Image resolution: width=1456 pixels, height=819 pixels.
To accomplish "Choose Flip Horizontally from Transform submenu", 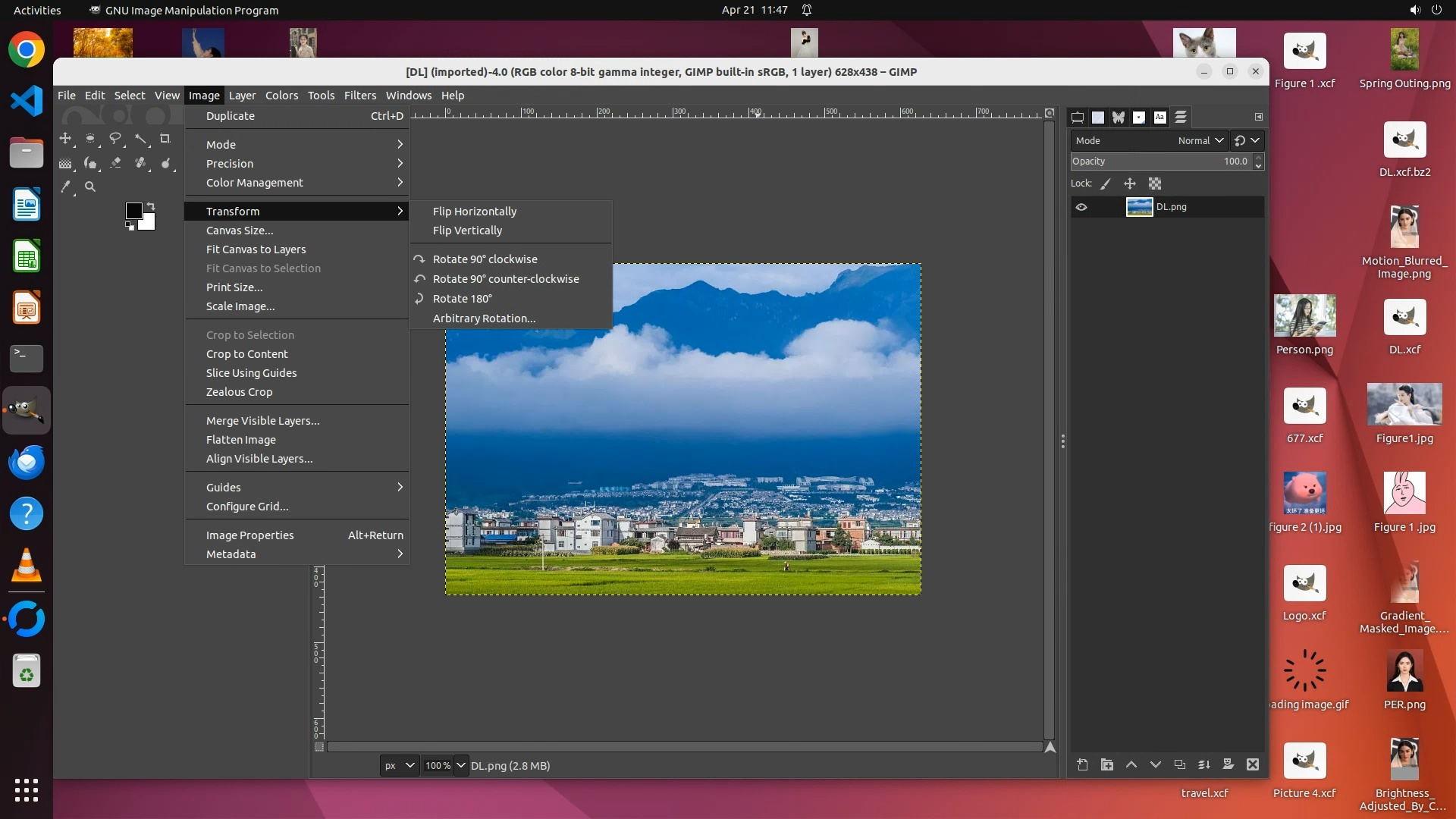I will point(474,212).
